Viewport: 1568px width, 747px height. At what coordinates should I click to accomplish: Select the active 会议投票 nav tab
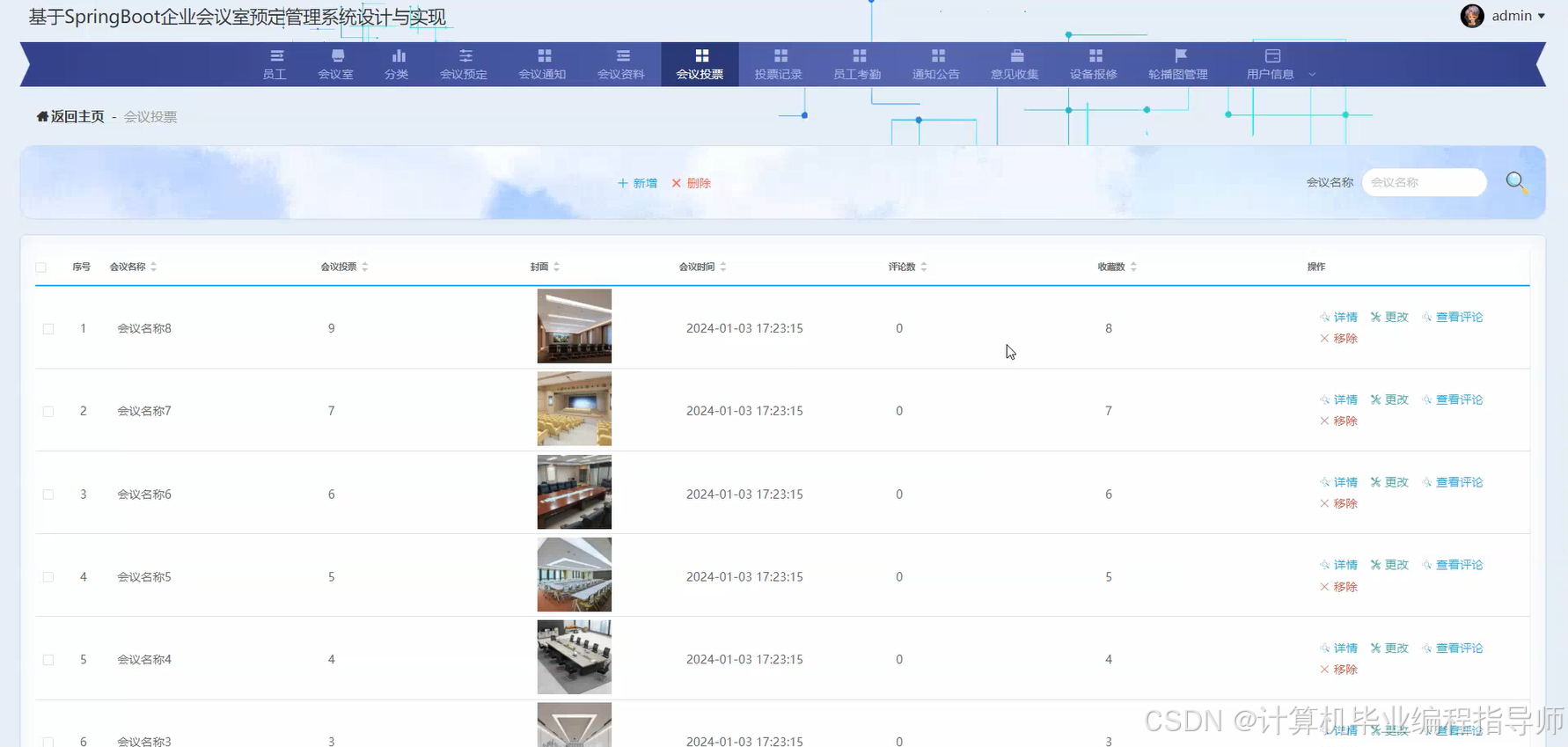[700, 64]
